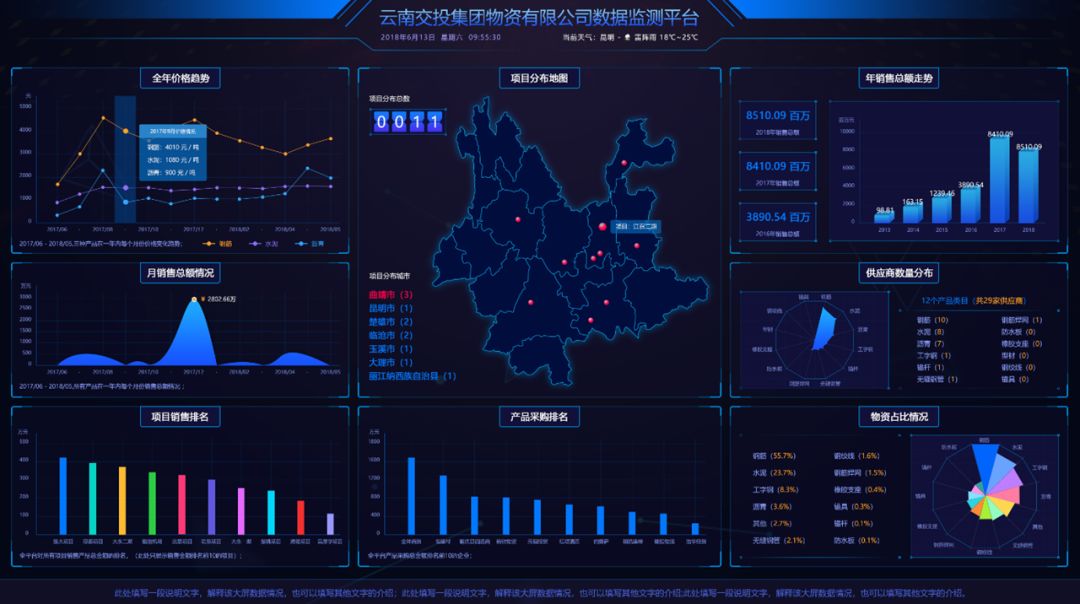Click a yellow 钢筋 data point on the price line
The height and width of the screenshot is (604, 1080).
click(x=126, y=130)
